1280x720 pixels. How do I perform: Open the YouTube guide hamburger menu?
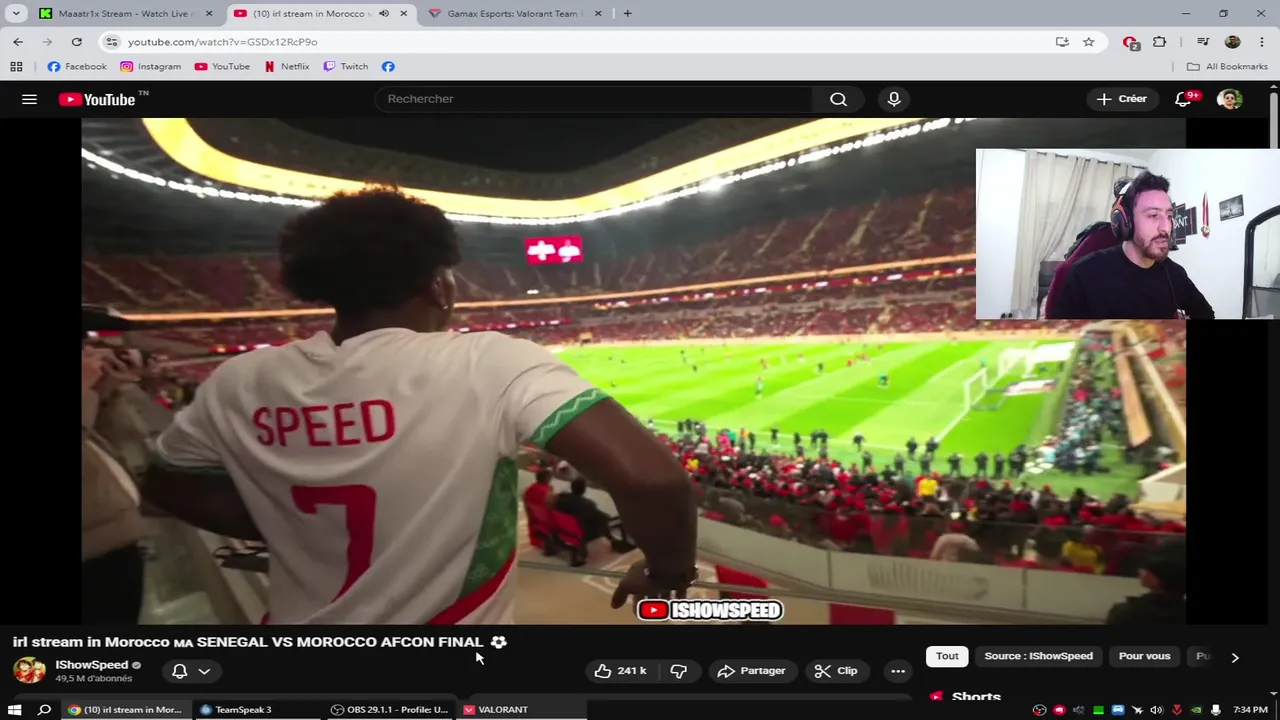click(29, 99)
